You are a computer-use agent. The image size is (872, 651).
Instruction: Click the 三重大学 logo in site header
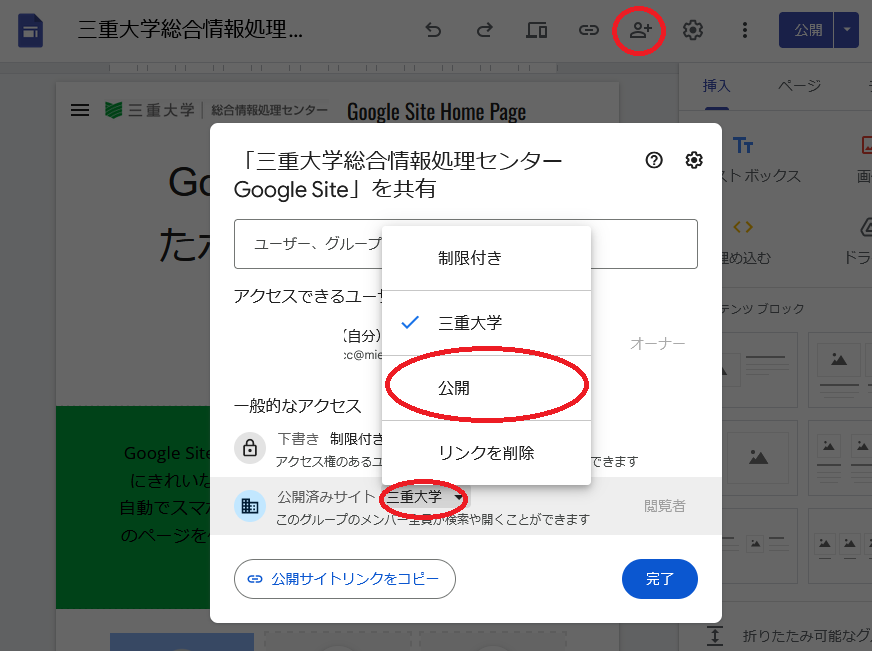click(150, 110)
